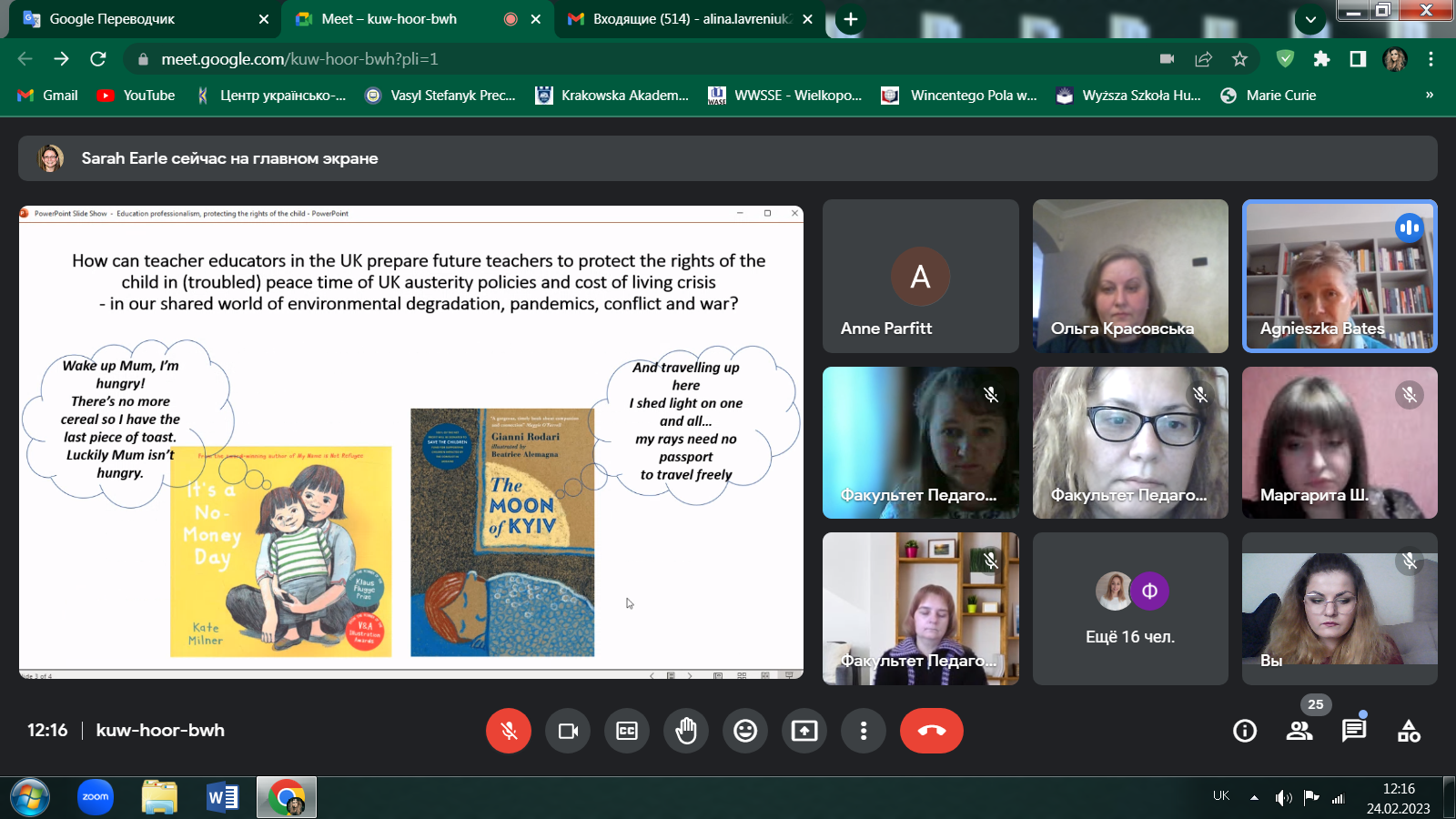
Task: Bookmark this page with star icon
Action: tap(1239, 59)
